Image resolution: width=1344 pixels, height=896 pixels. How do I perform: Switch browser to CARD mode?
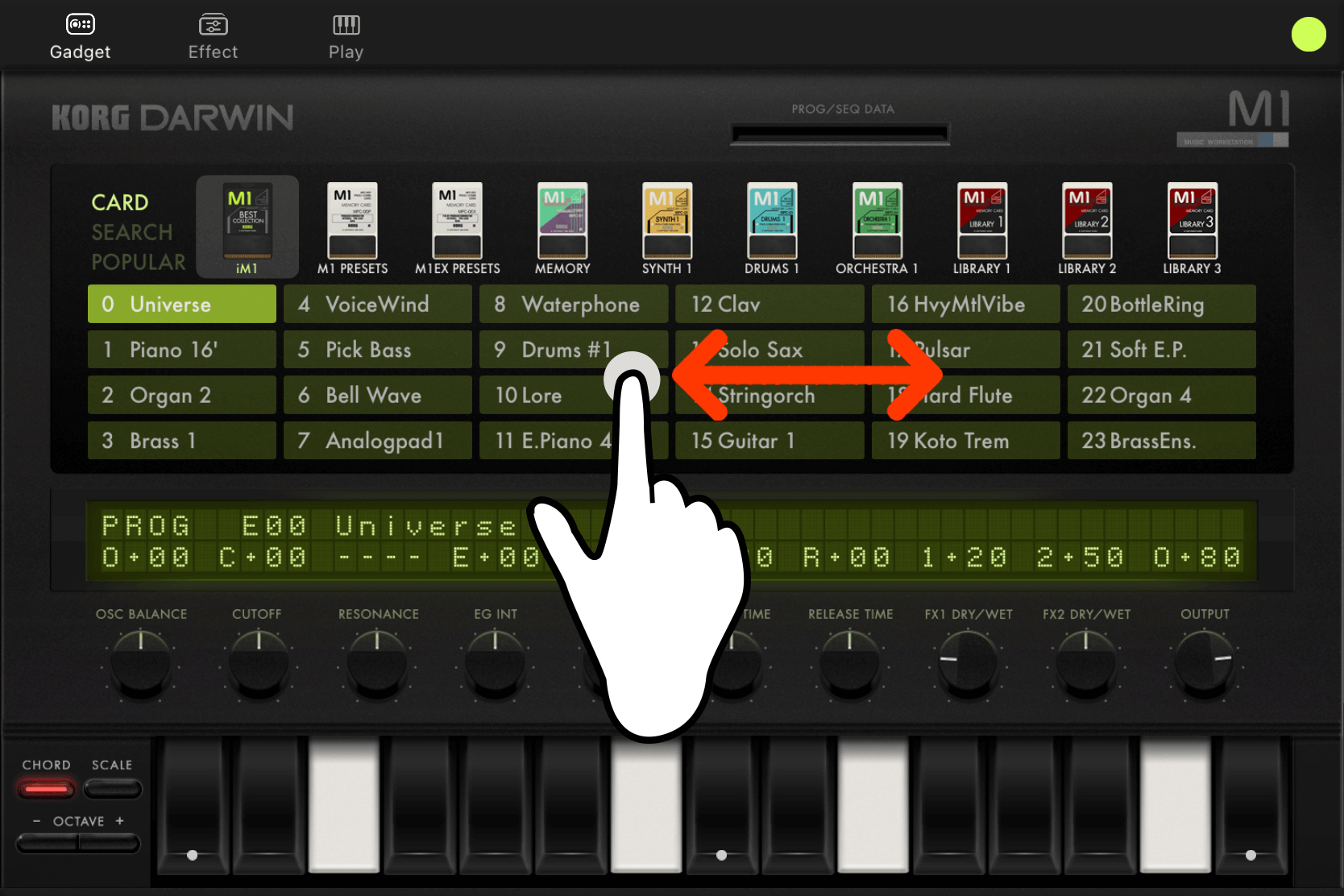click(120, 202)
